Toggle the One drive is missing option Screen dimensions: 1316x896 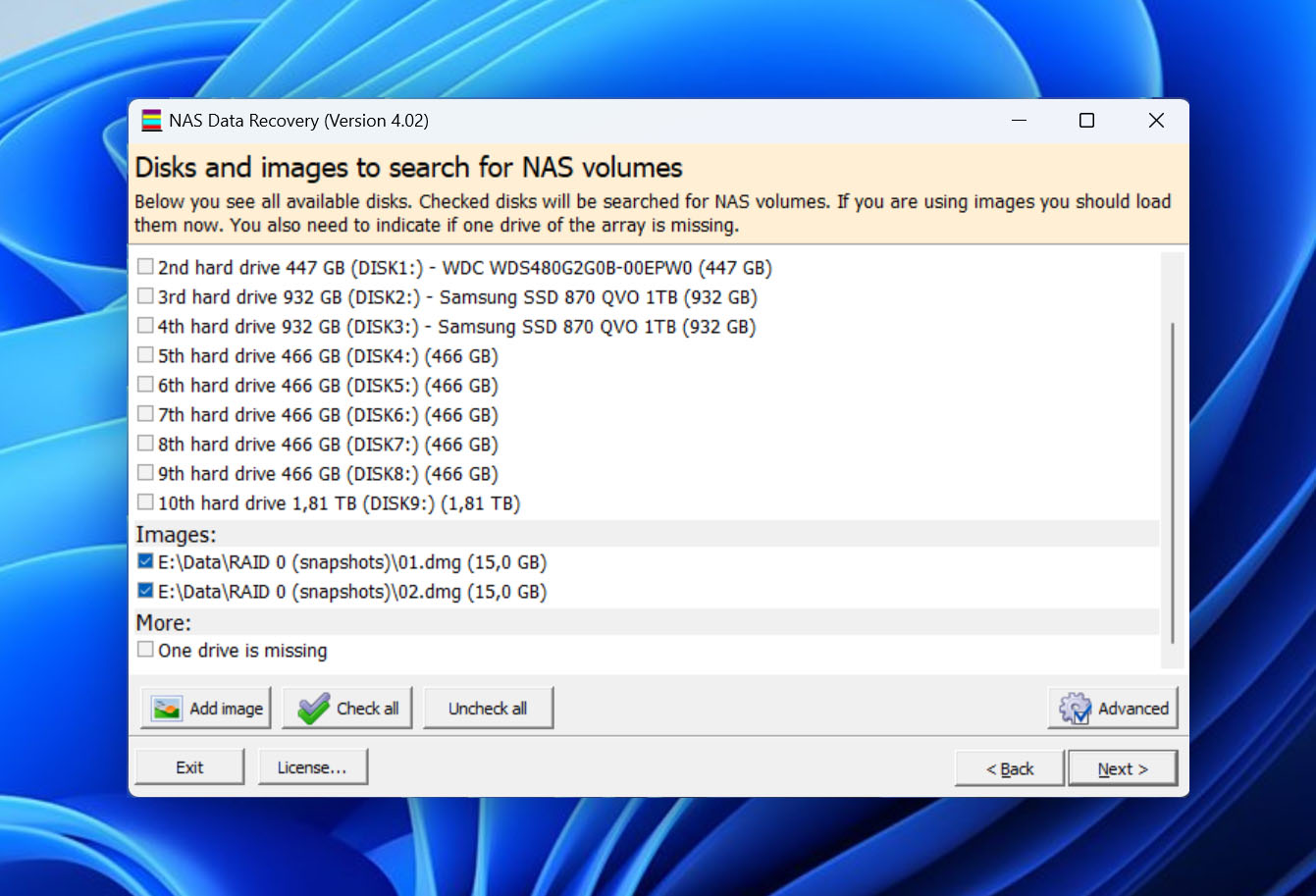tap(145, 648)
